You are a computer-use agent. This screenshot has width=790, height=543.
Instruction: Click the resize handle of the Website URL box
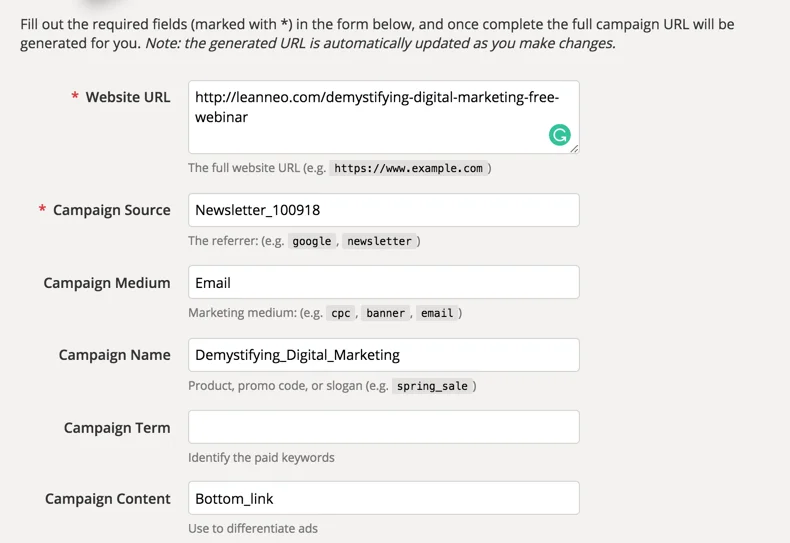click(x=574, y=149)
